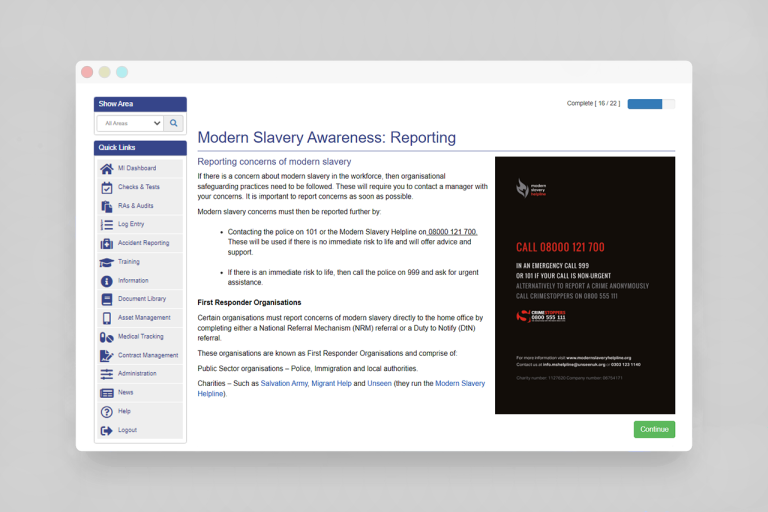The width and height of the screenshot is (768, 512).
Task: Click the search magnifier button
Action: click(x=174, y=123)
